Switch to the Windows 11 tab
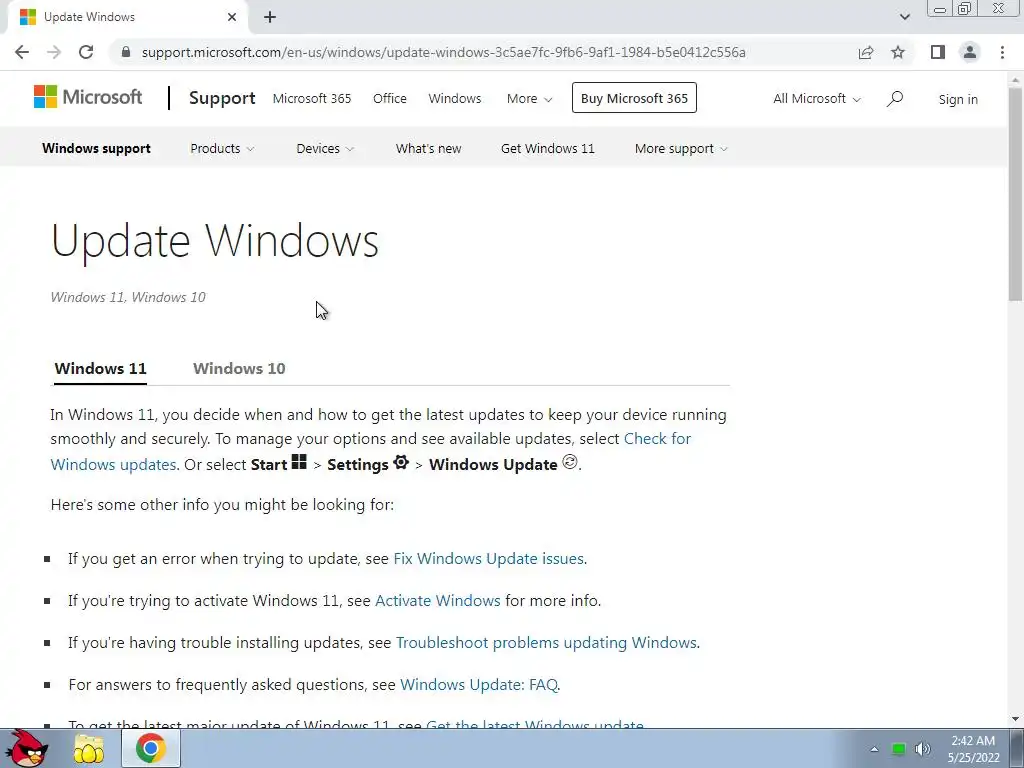1024x768 pixels. coord(101,368)
